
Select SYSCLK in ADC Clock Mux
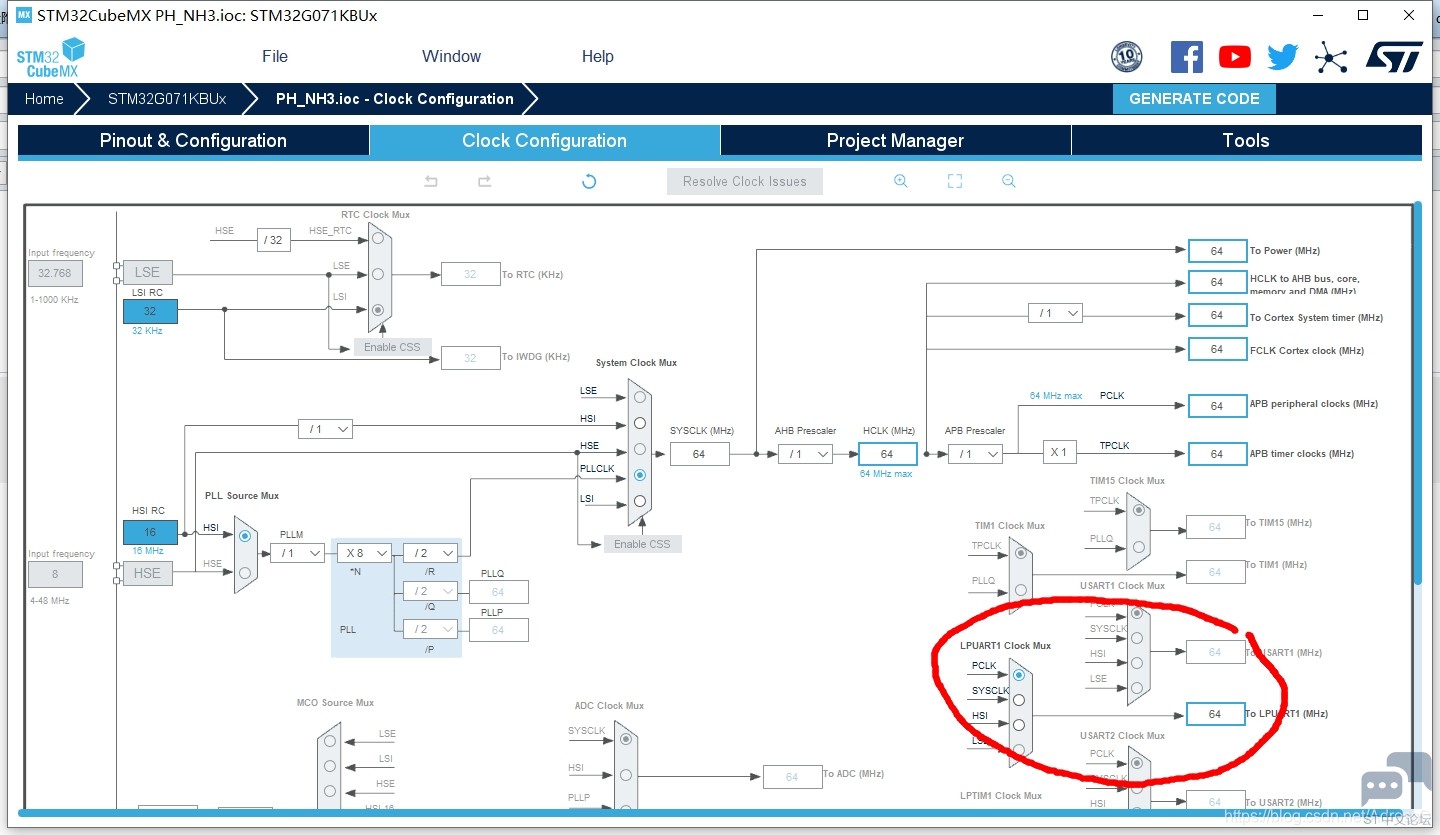(x=625, y=739)
